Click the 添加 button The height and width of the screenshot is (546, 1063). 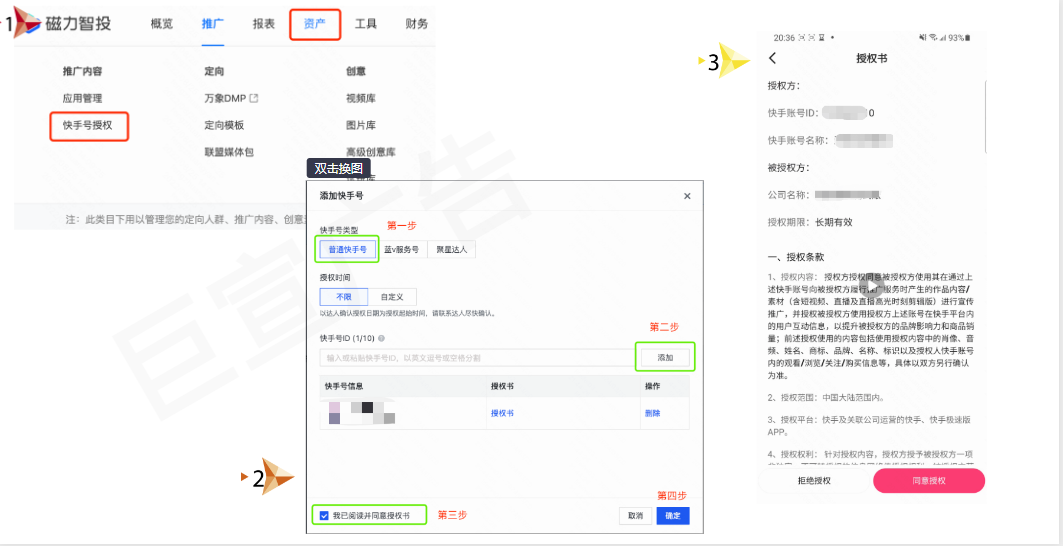665,357
